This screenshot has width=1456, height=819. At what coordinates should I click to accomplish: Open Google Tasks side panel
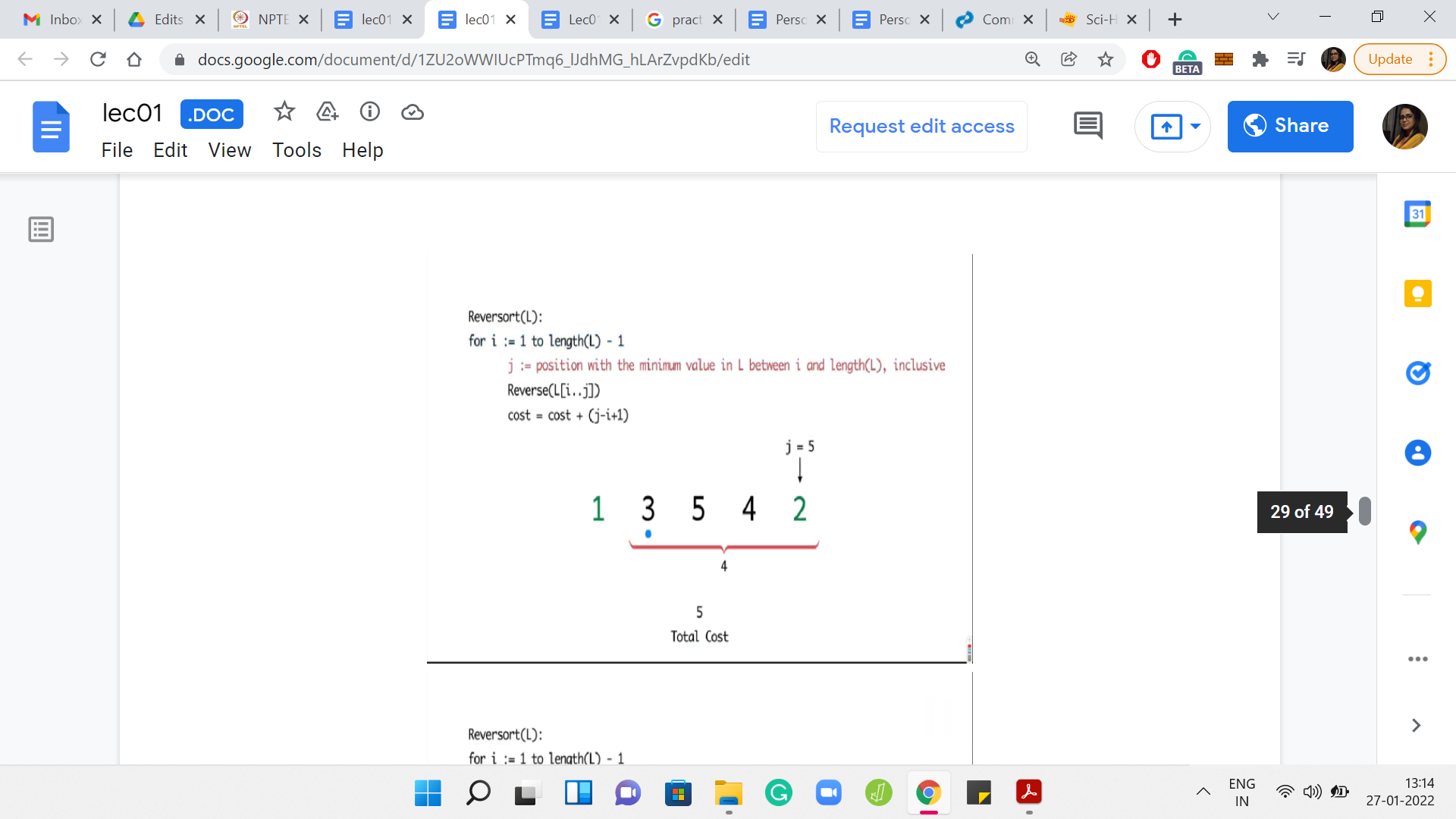(1417, 373)
